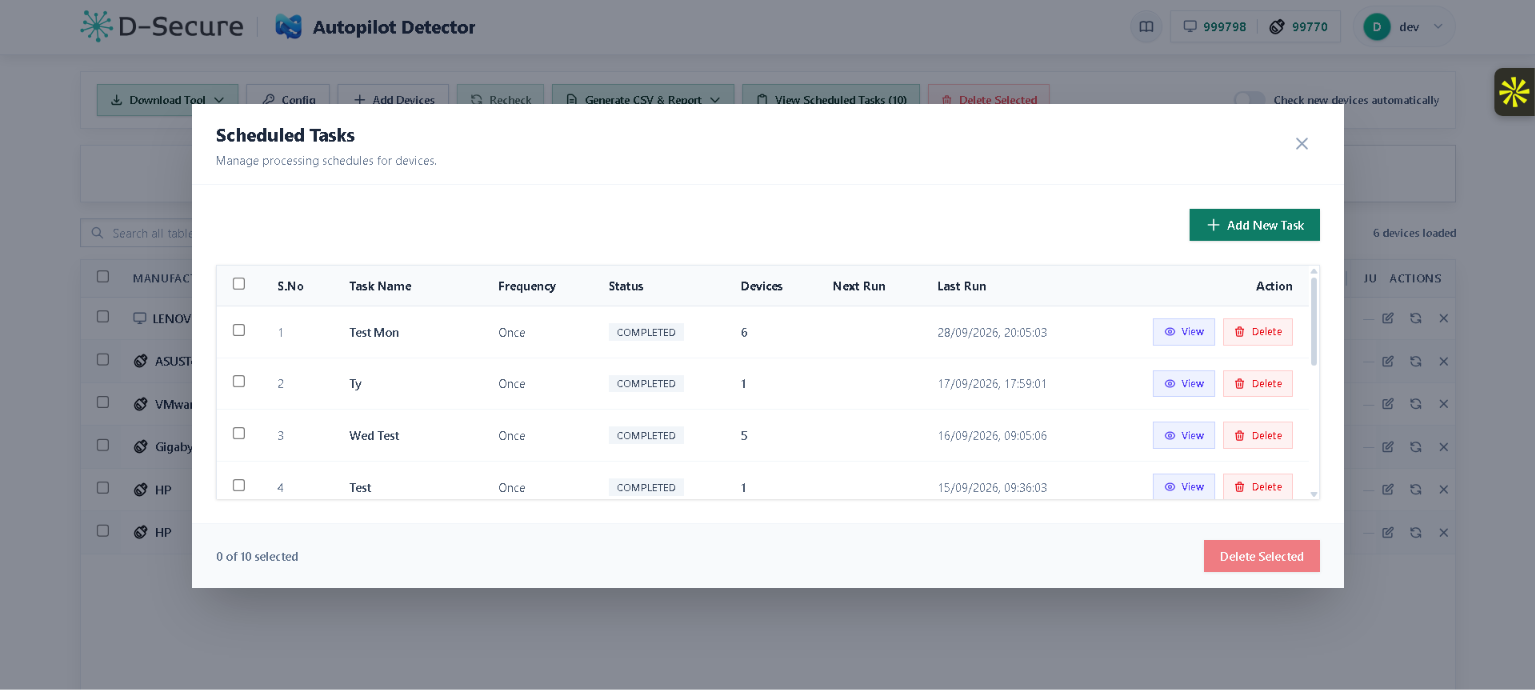Delete the Wed Test scheduled task
The height and width of the screenshot is (690, 1535).
click(1258, 436)
